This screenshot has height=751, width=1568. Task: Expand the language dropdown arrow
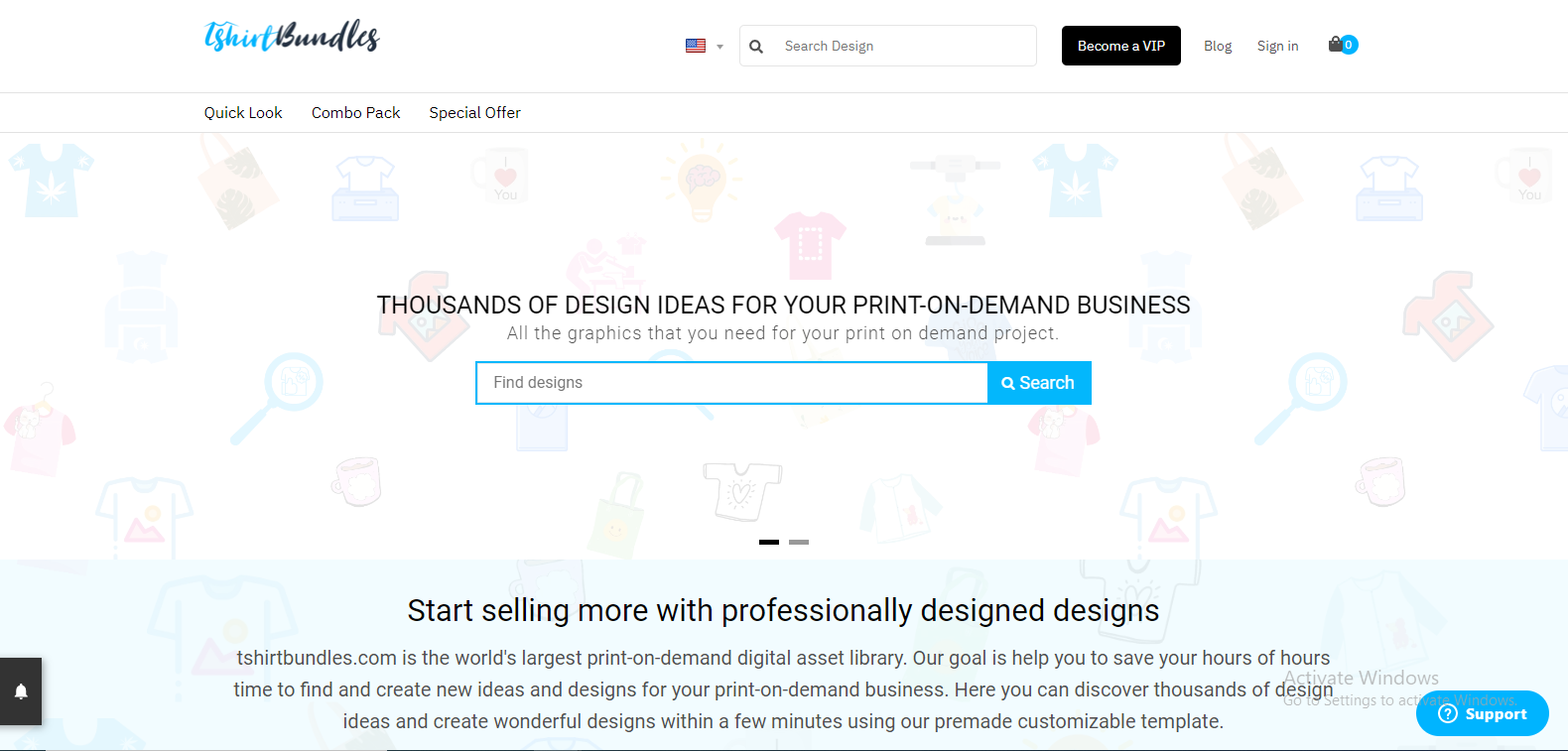point(720,47)
